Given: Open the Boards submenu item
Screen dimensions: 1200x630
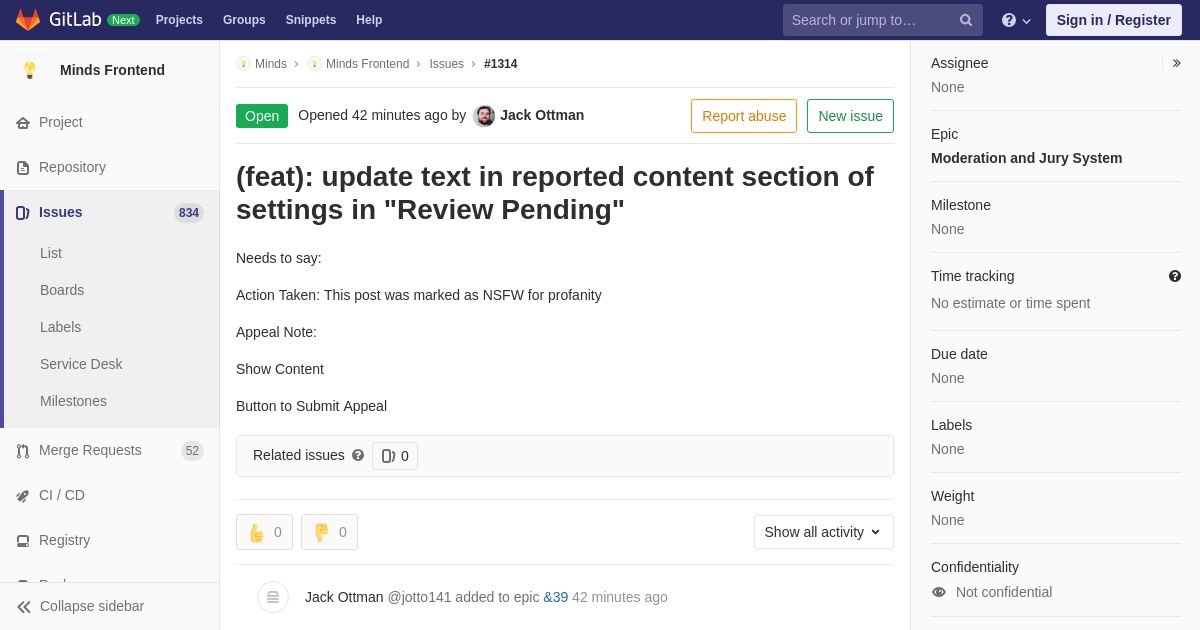Looking at the screenshot, I should point(62,290).
